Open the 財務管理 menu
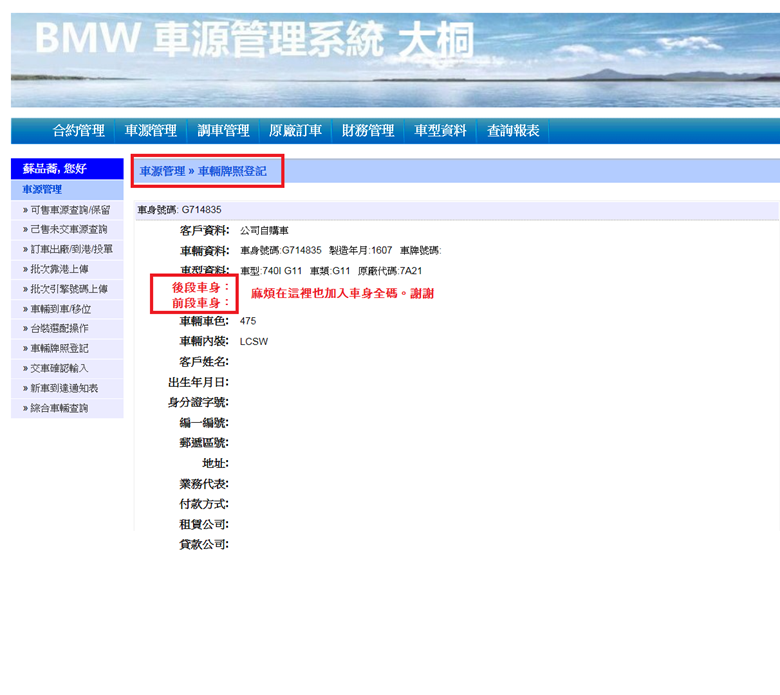 368,131
